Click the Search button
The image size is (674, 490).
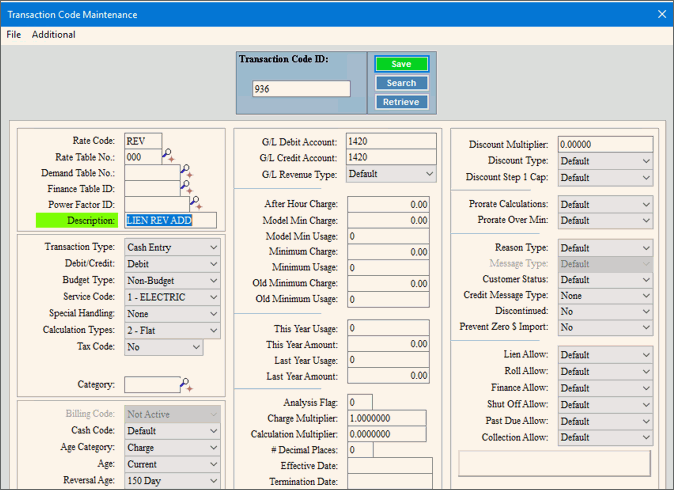[401, 83]
